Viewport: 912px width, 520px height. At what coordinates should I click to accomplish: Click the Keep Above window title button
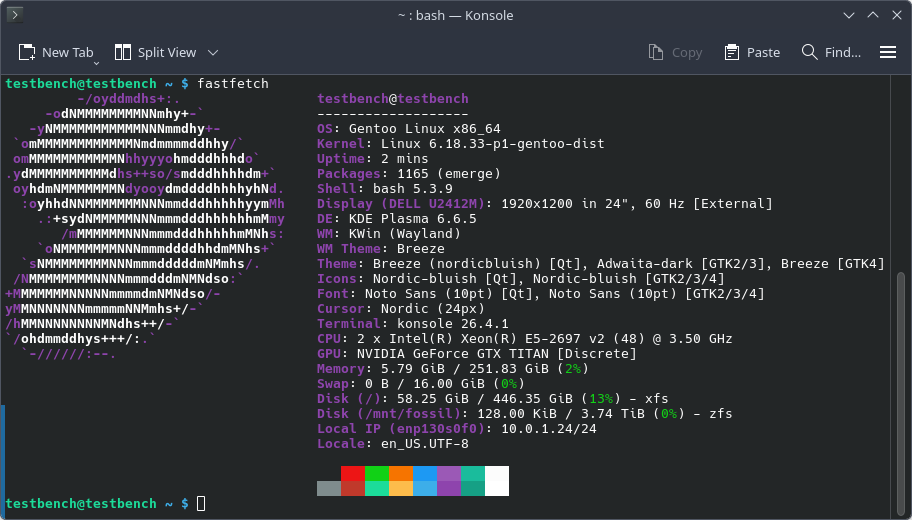pyautogui.click(x=873, y=15)
